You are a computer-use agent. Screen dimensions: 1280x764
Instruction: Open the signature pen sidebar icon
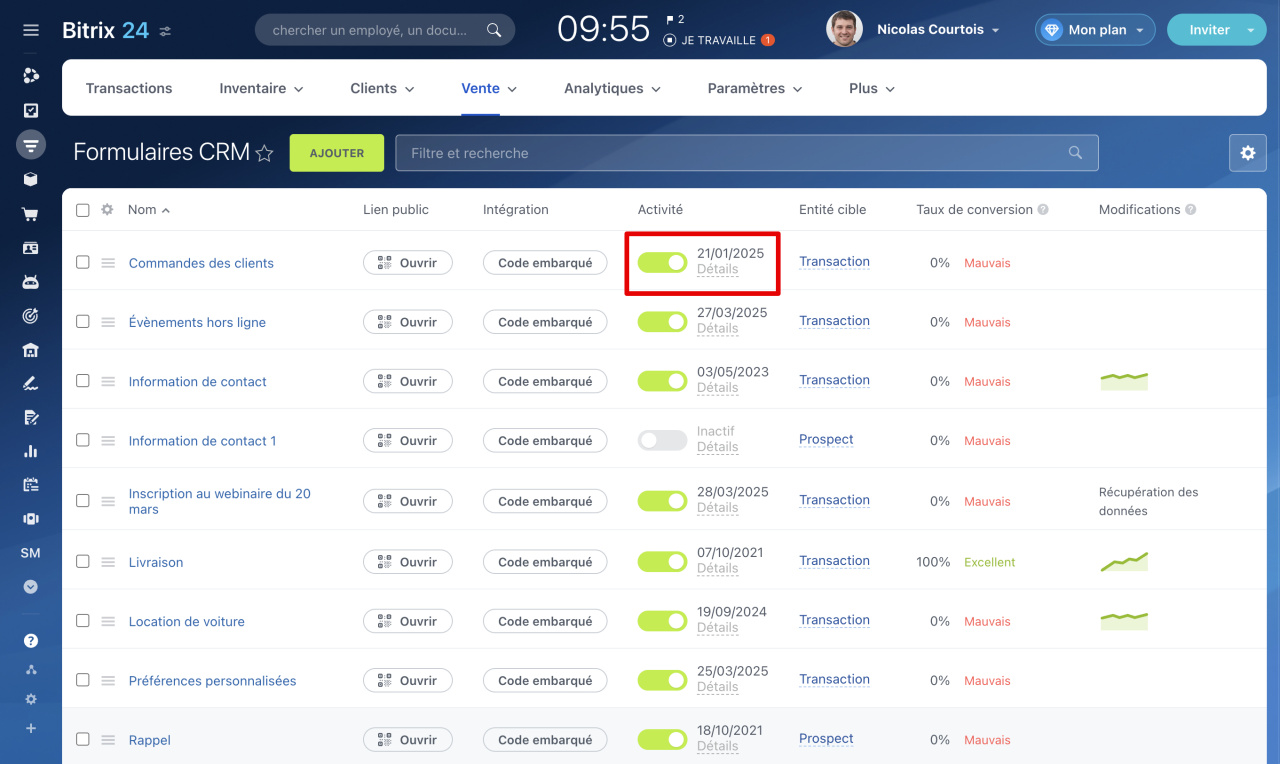[x=31, y=384]
